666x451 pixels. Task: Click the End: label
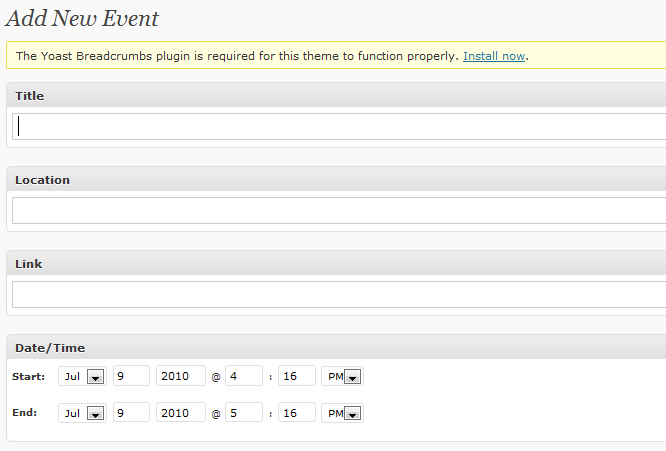pos(25,413)
